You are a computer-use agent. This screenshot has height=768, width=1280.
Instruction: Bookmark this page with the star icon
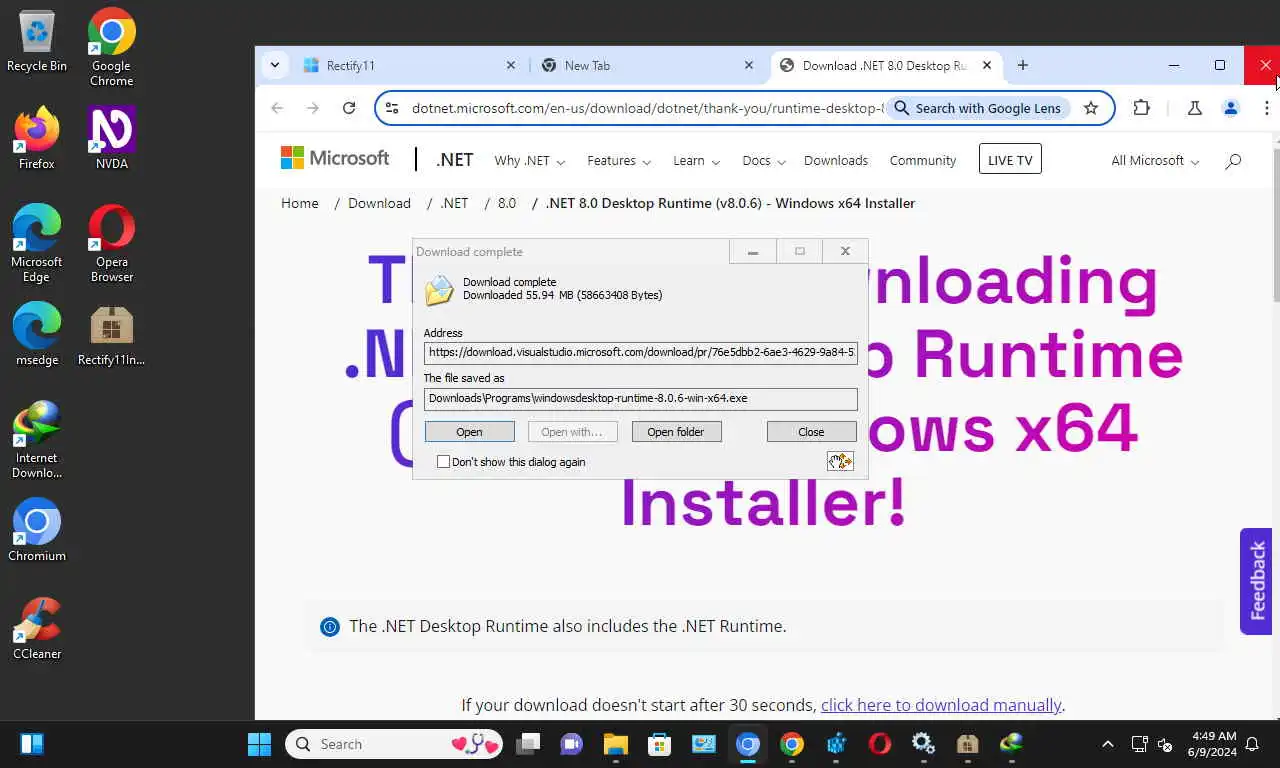coord(1091,108)
